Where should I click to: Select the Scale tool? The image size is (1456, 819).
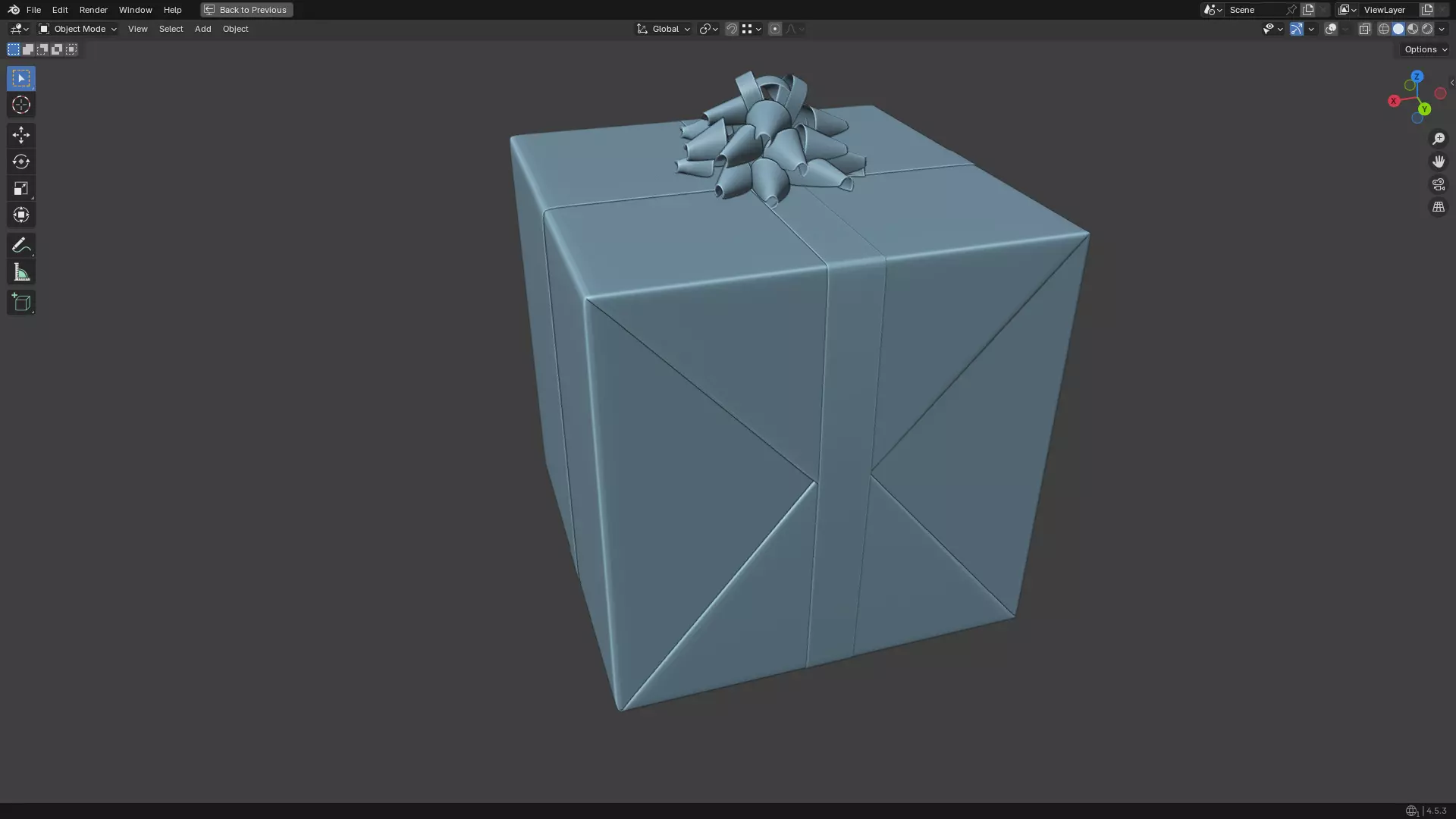tap(21, 188)
